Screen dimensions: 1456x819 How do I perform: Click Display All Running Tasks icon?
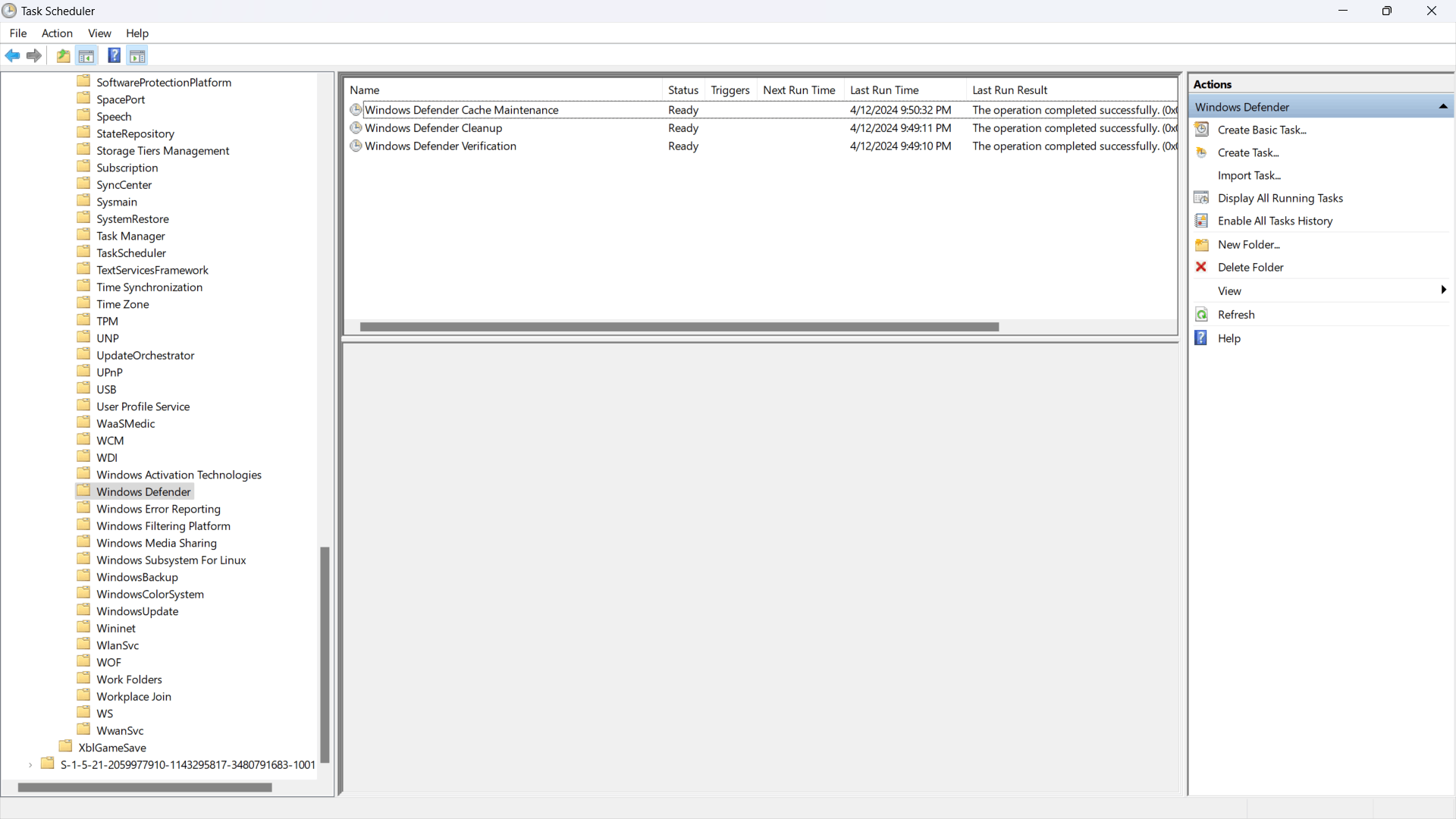(x=1201, y=198)
